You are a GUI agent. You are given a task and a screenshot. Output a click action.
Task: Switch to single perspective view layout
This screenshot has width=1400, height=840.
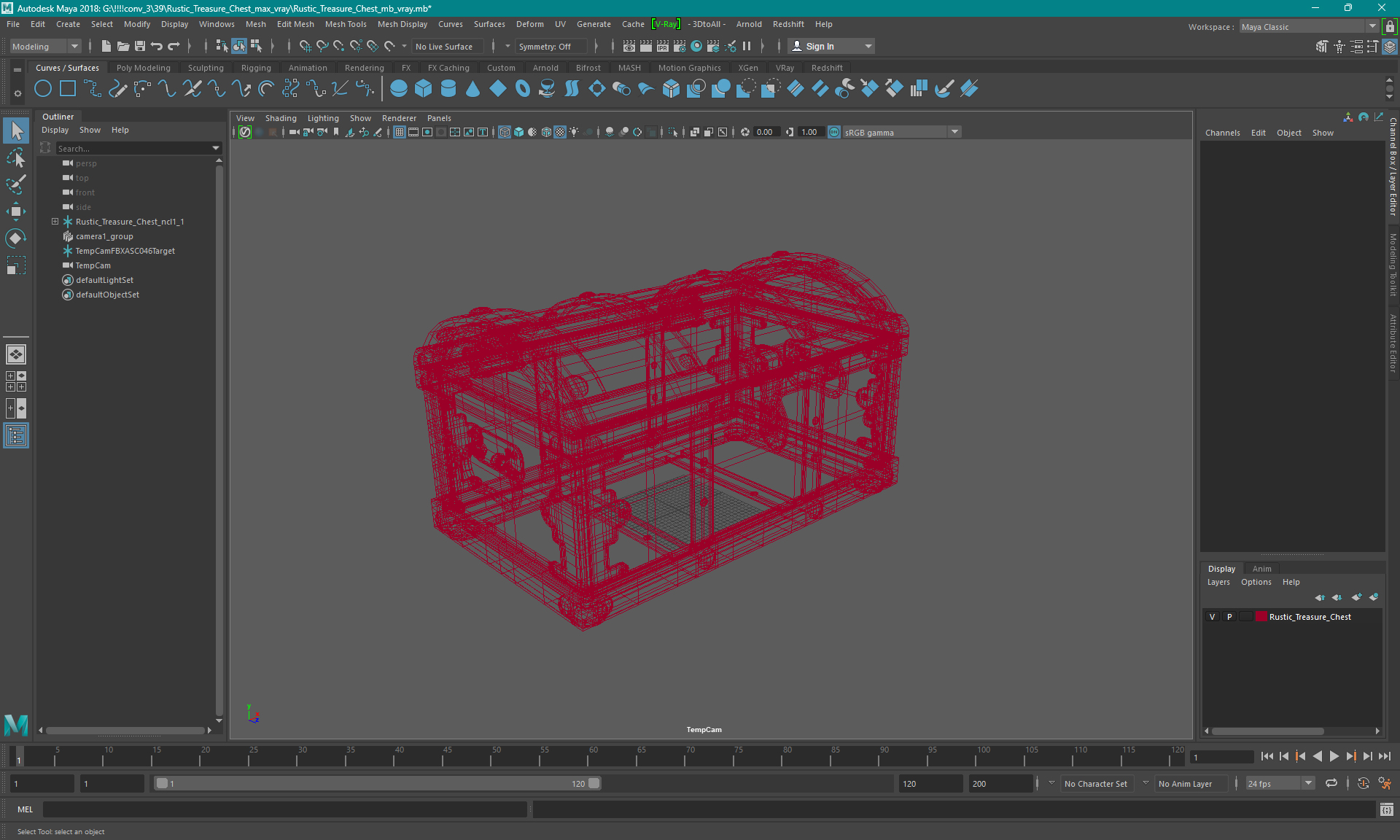coord(16,354)
